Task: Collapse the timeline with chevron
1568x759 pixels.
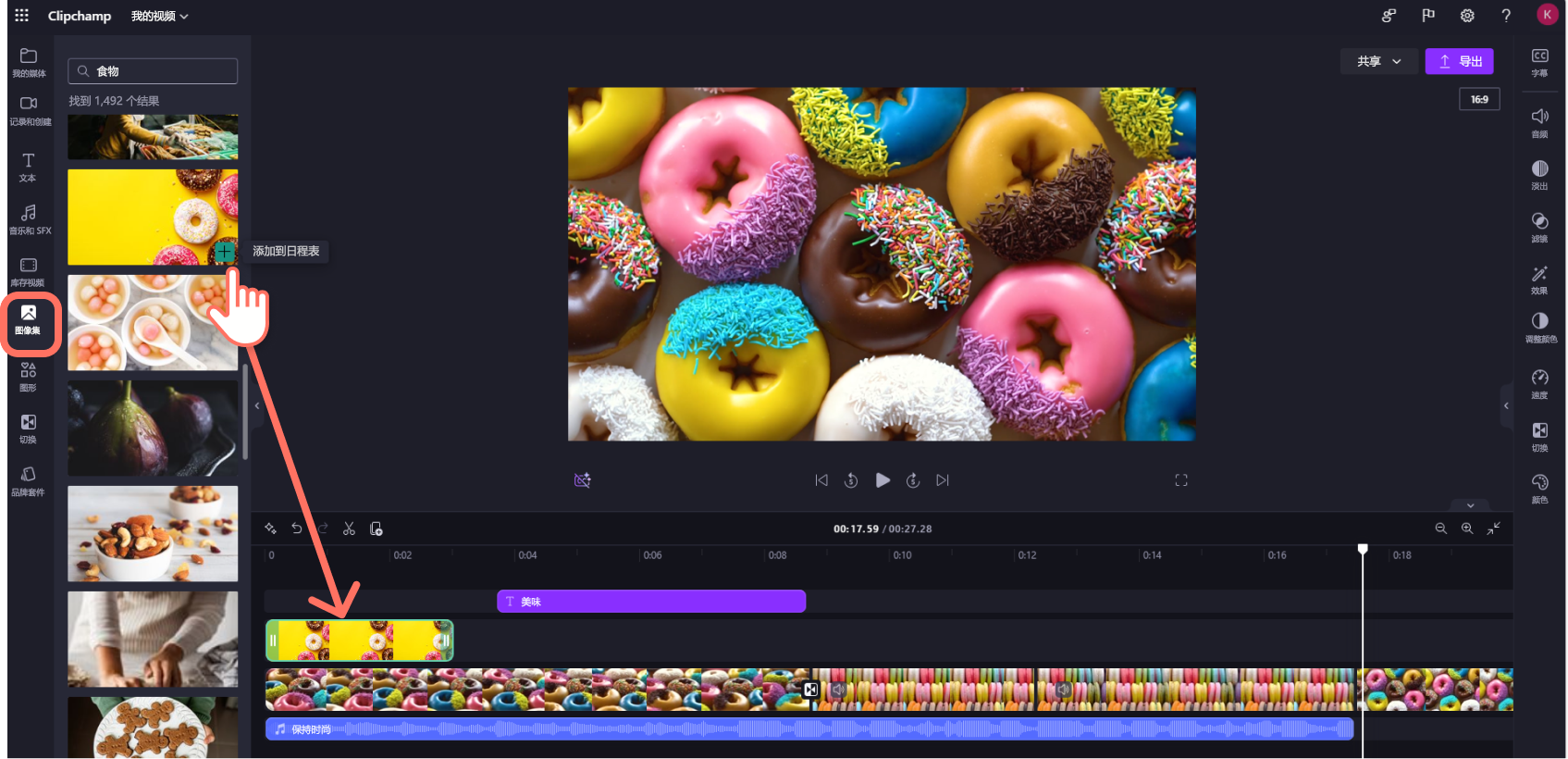Action: (x=1471, y=505)
